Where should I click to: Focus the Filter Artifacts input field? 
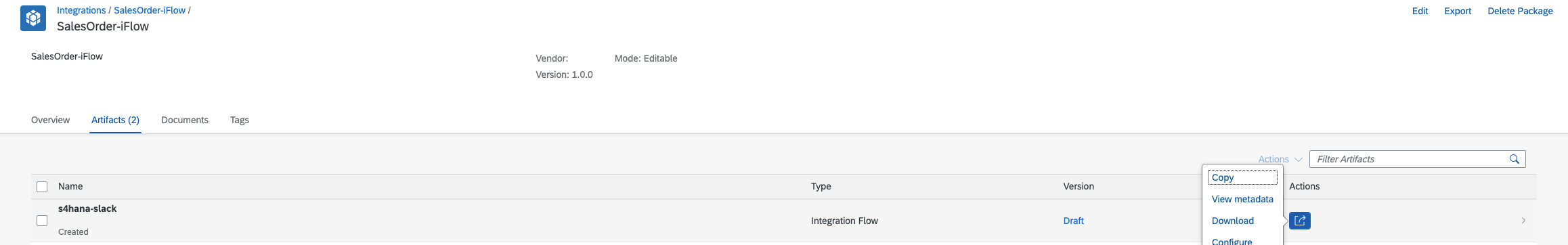point(1408,159)
